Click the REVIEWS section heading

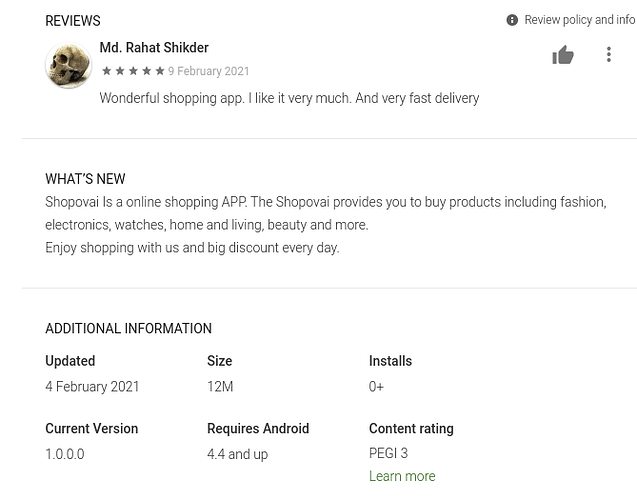click(72, 20)
